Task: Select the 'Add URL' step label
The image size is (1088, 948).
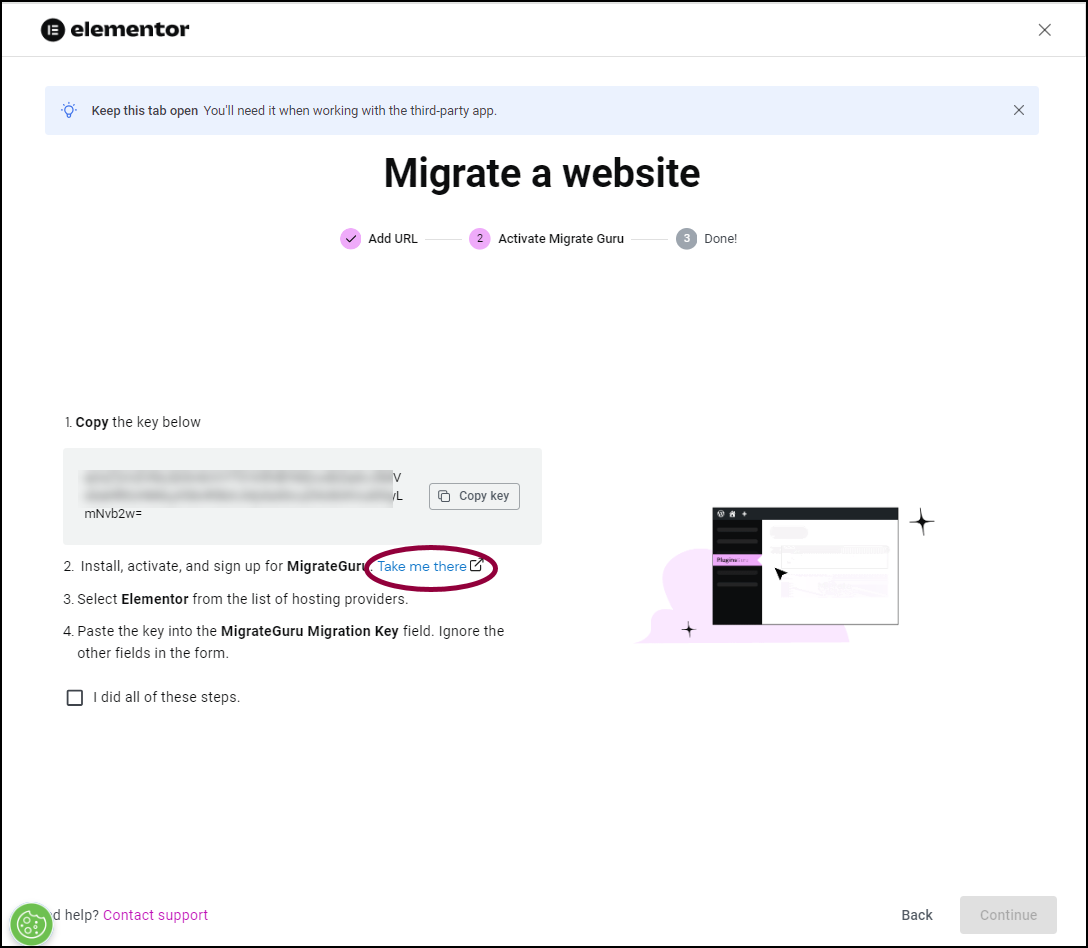Action: (x=393, y=239)
